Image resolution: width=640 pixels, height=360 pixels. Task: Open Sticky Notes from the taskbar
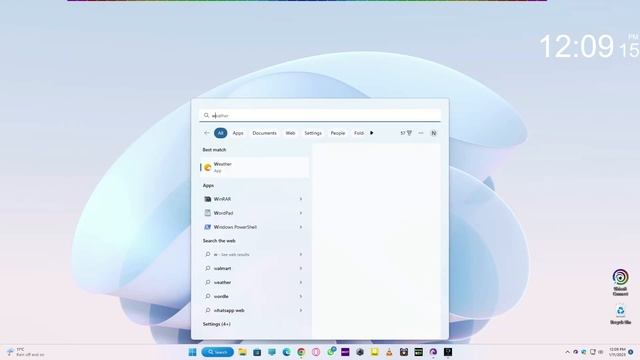(374, 352)
